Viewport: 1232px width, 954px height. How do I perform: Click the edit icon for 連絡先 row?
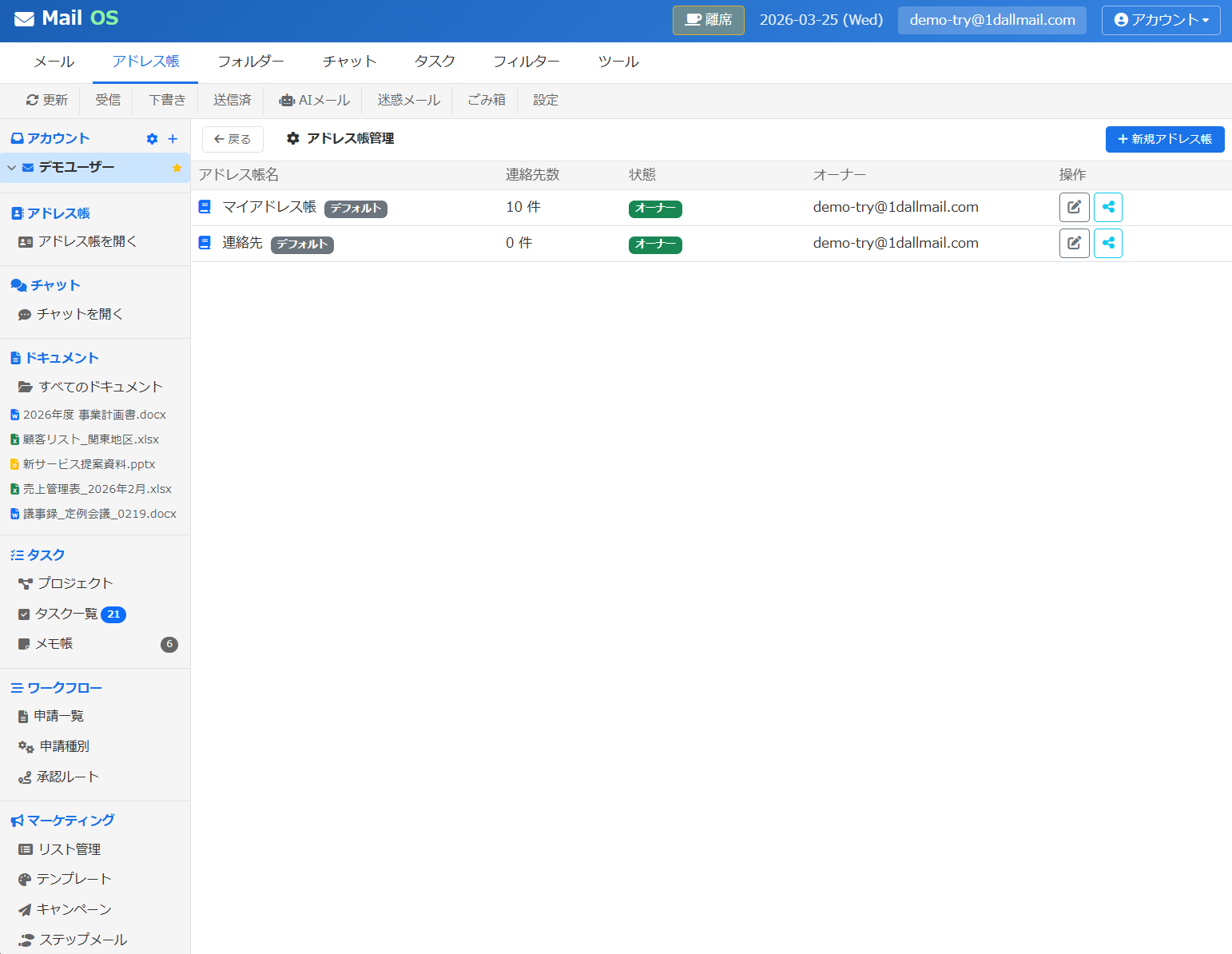point(1074,244)
